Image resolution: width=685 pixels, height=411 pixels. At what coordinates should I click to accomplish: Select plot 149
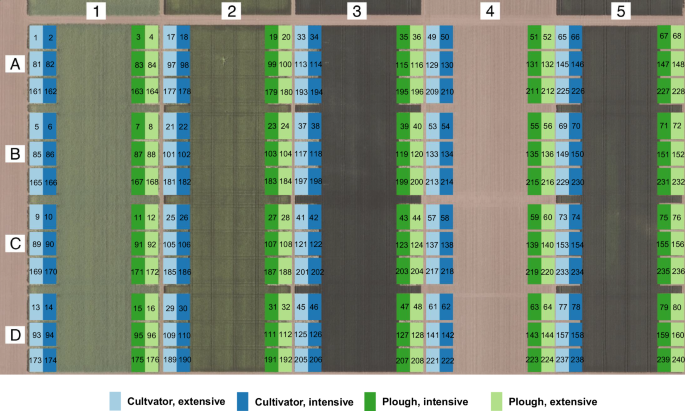point(562,154)
